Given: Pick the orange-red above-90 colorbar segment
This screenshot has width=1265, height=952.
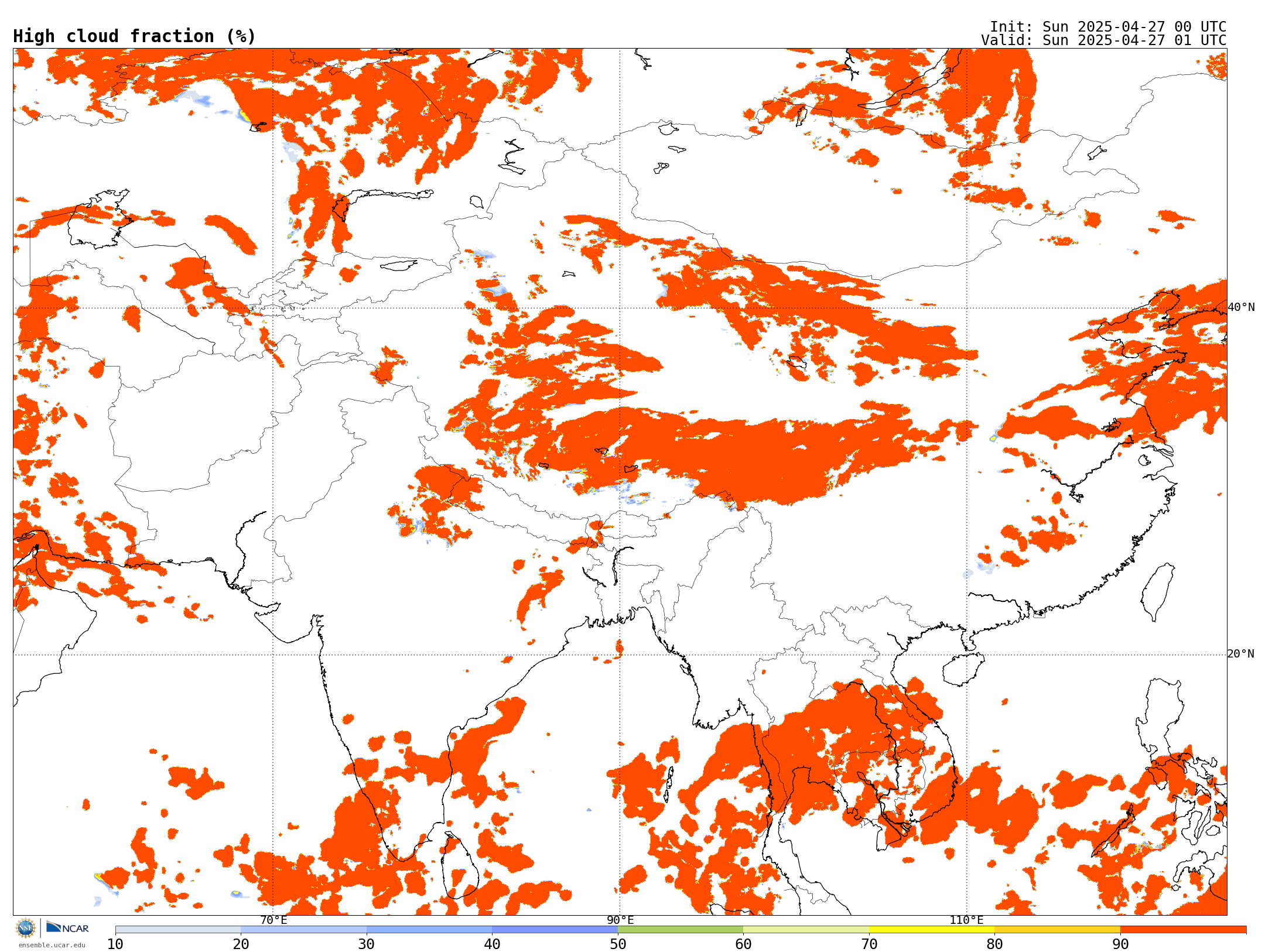Looking at the screenshot, I should click(x=1183, y=930).
